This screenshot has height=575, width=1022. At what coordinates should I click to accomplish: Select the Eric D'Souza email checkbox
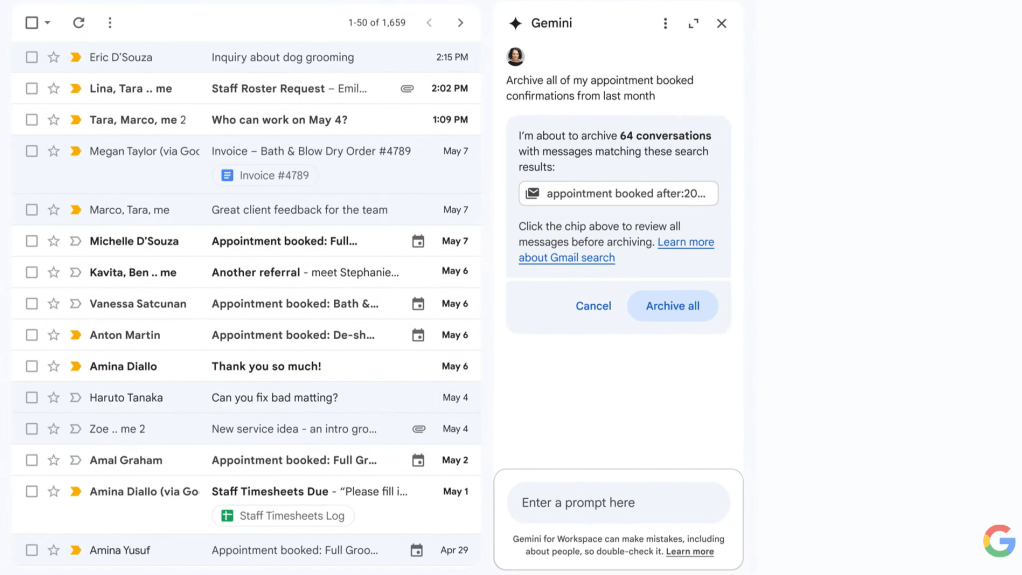tap(31, 57)
